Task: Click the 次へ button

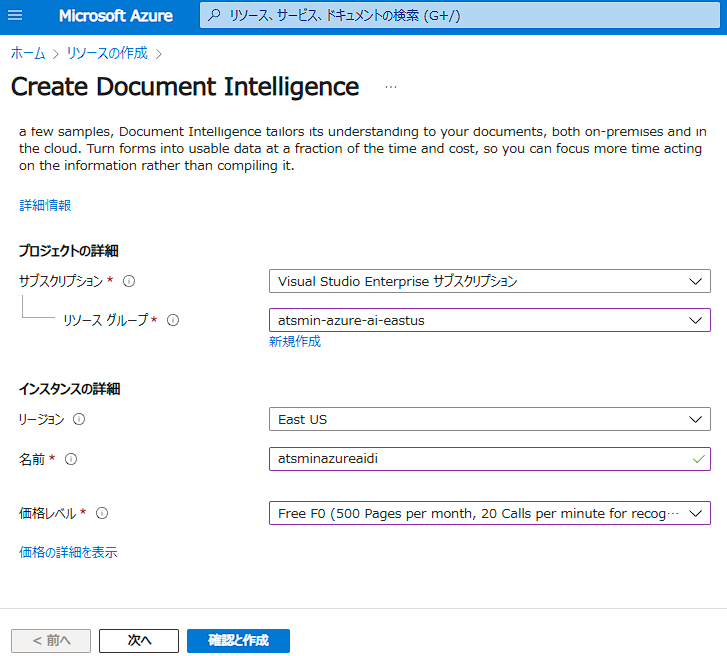Action: pyautogui.click(x=139, y=641)
